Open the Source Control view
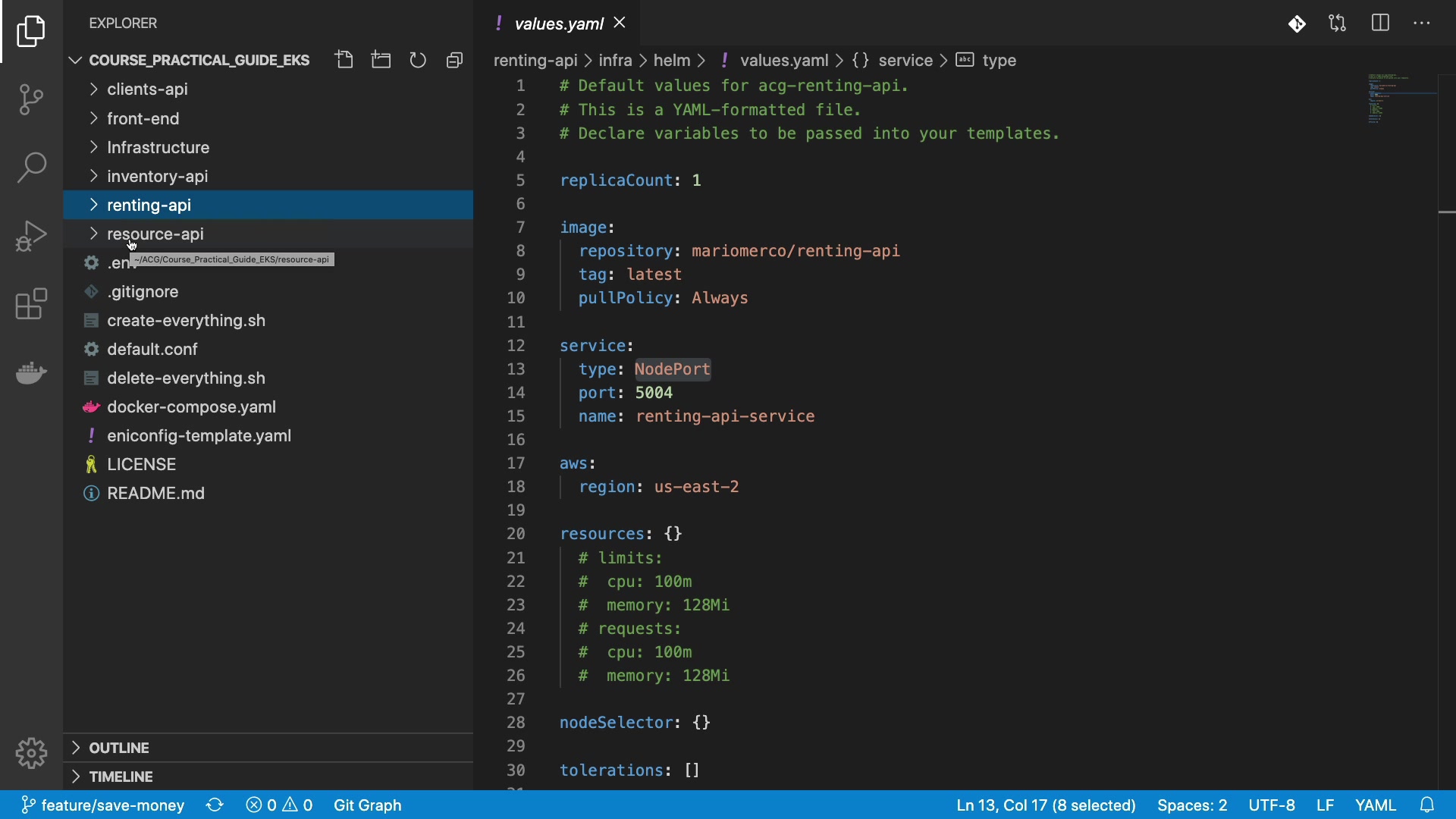The width and height of the screenshot is (1456, 819). 31,99
